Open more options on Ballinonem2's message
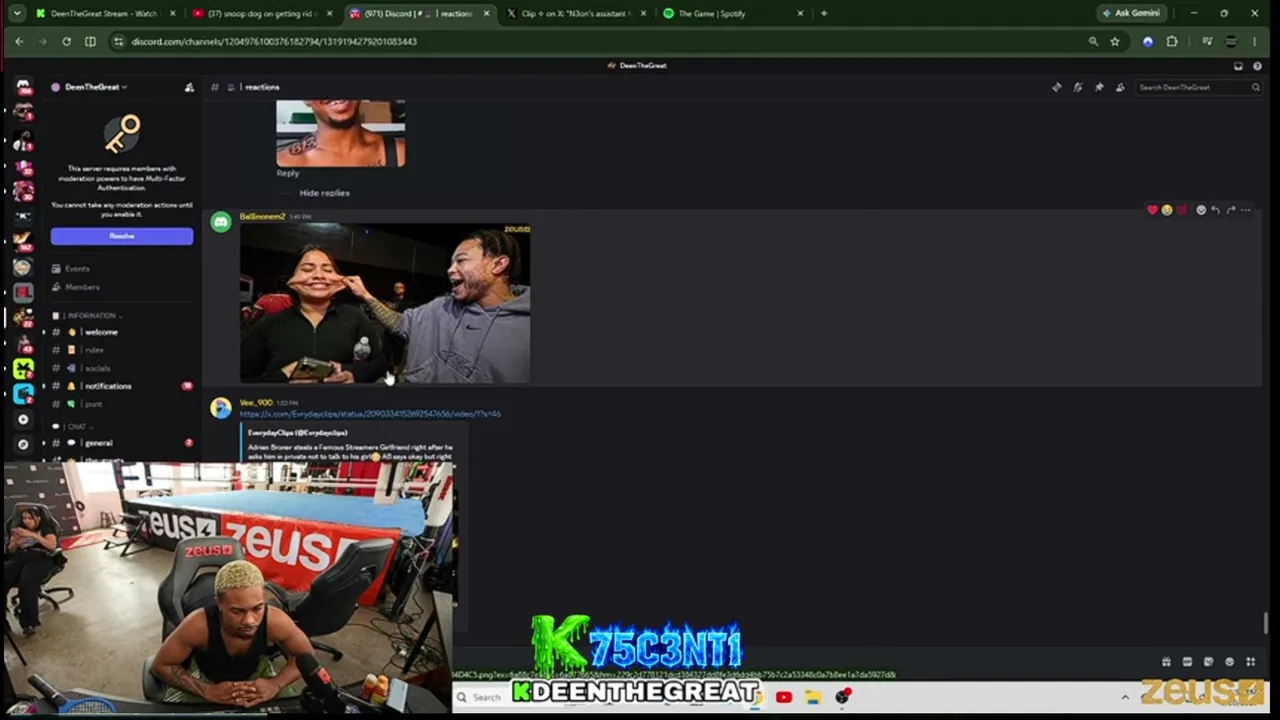 tap(1246, 210)
